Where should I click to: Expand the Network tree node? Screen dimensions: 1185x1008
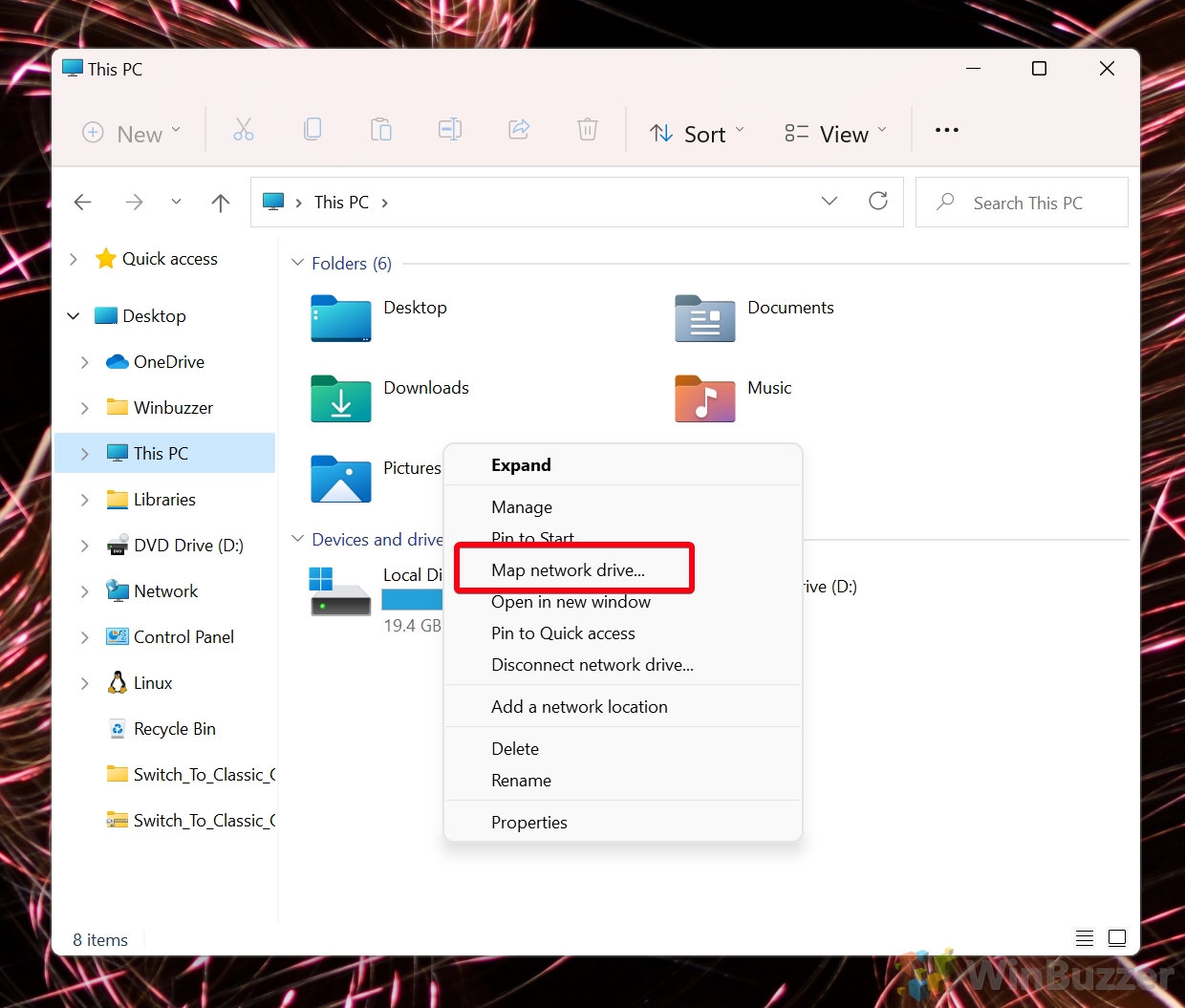pyautogui.click(x=85, y=591)
